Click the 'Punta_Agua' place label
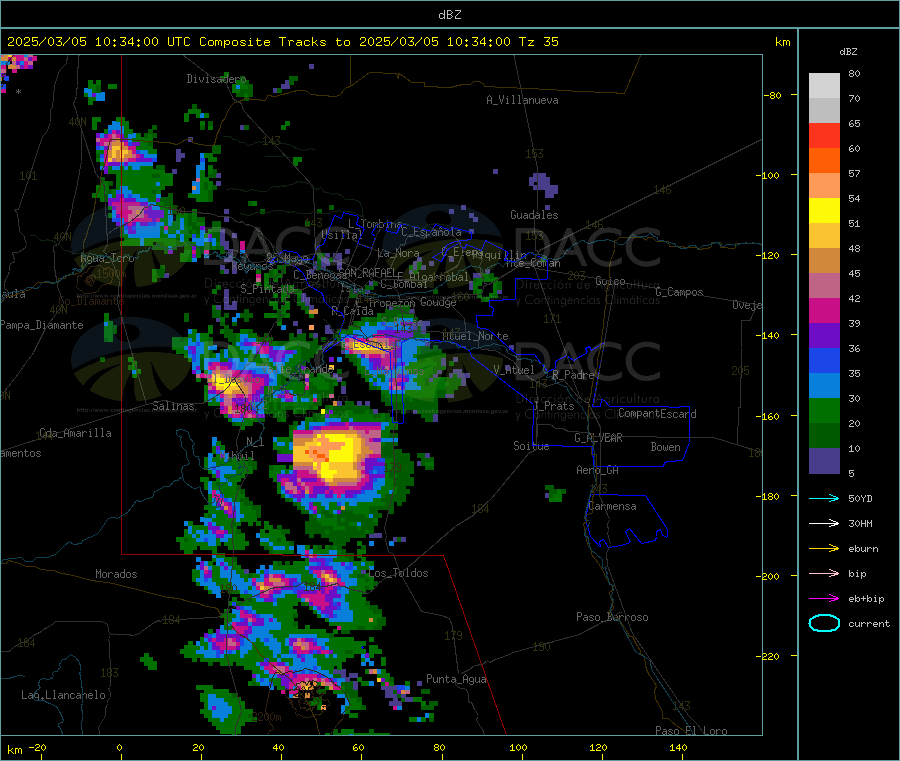 click(x=456, y=679)
